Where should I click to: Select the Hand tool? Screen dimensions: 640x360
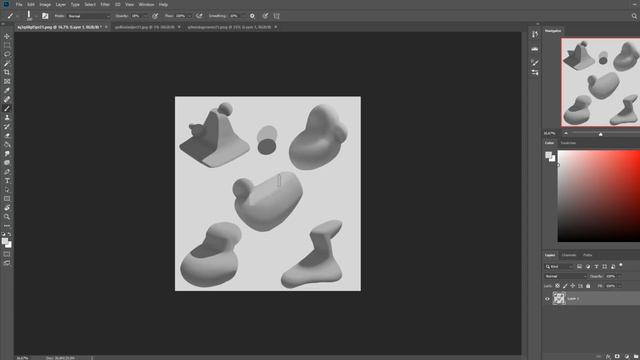coord(7,208)
